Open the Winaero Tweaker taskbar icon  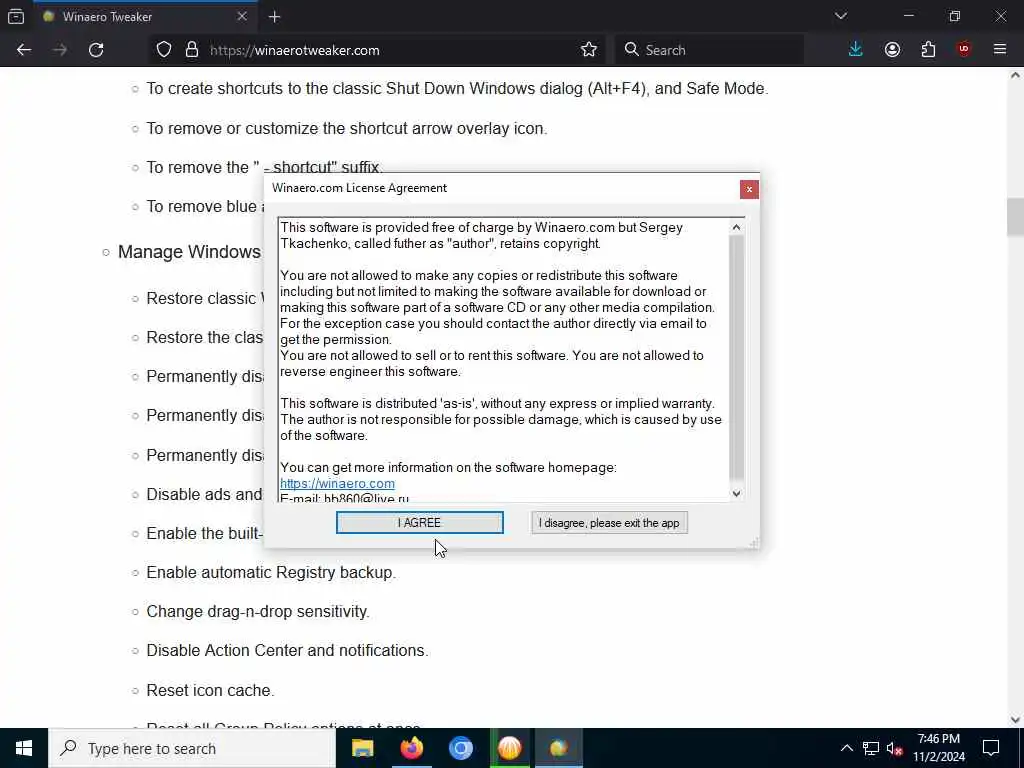coord(558,748)
